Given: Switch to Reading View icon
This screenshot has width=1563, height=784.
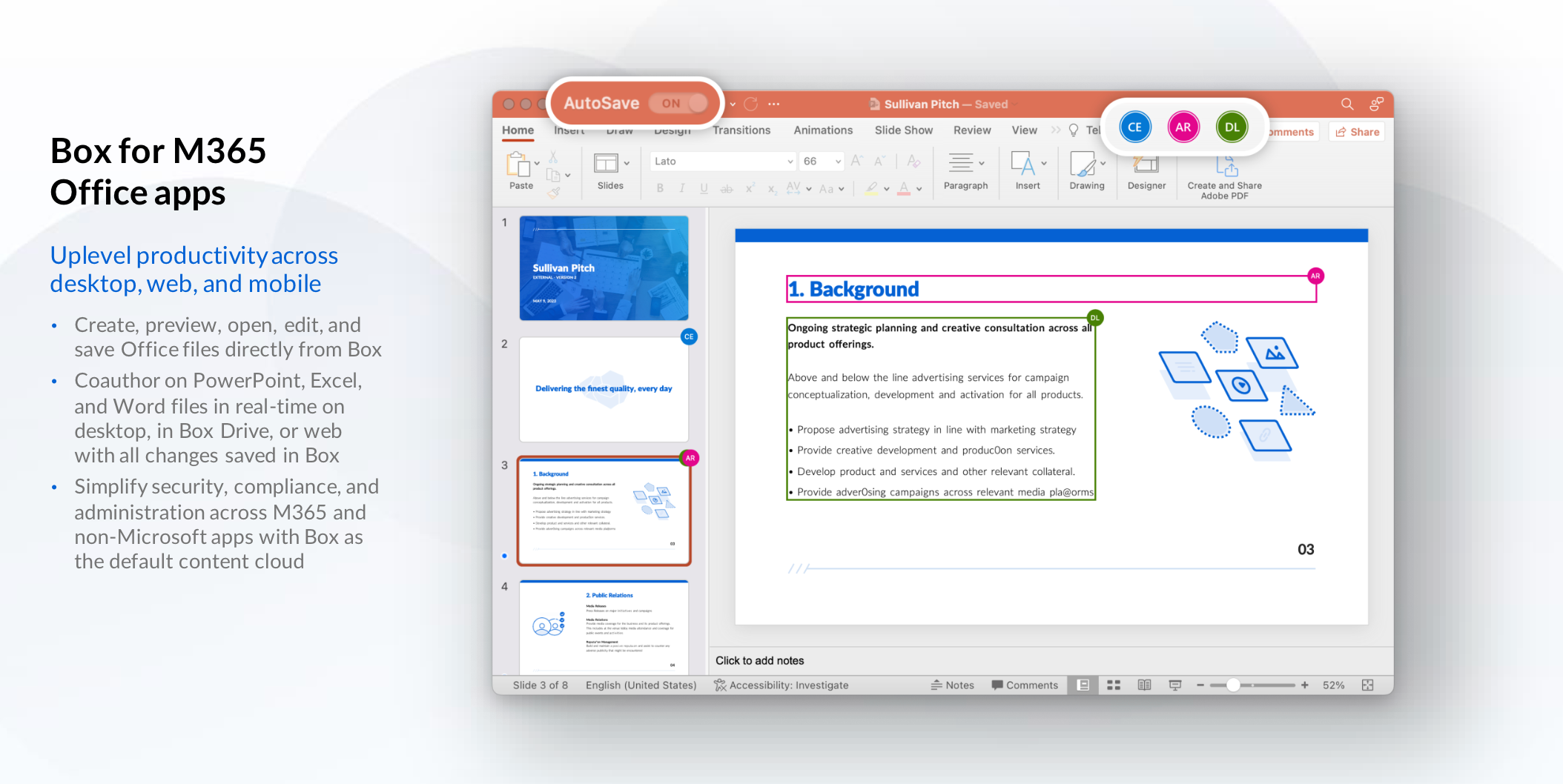Looking at the screenshot, I should (1144, 685).
